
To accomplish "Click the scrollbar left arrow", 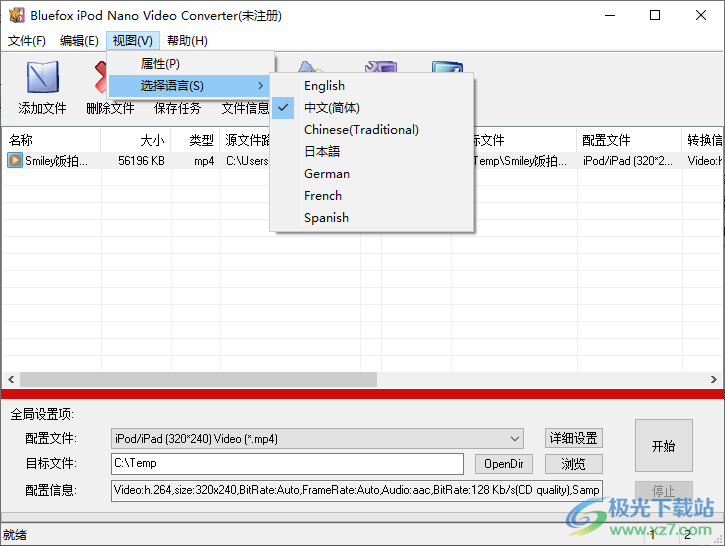I will tap(11, 380).
